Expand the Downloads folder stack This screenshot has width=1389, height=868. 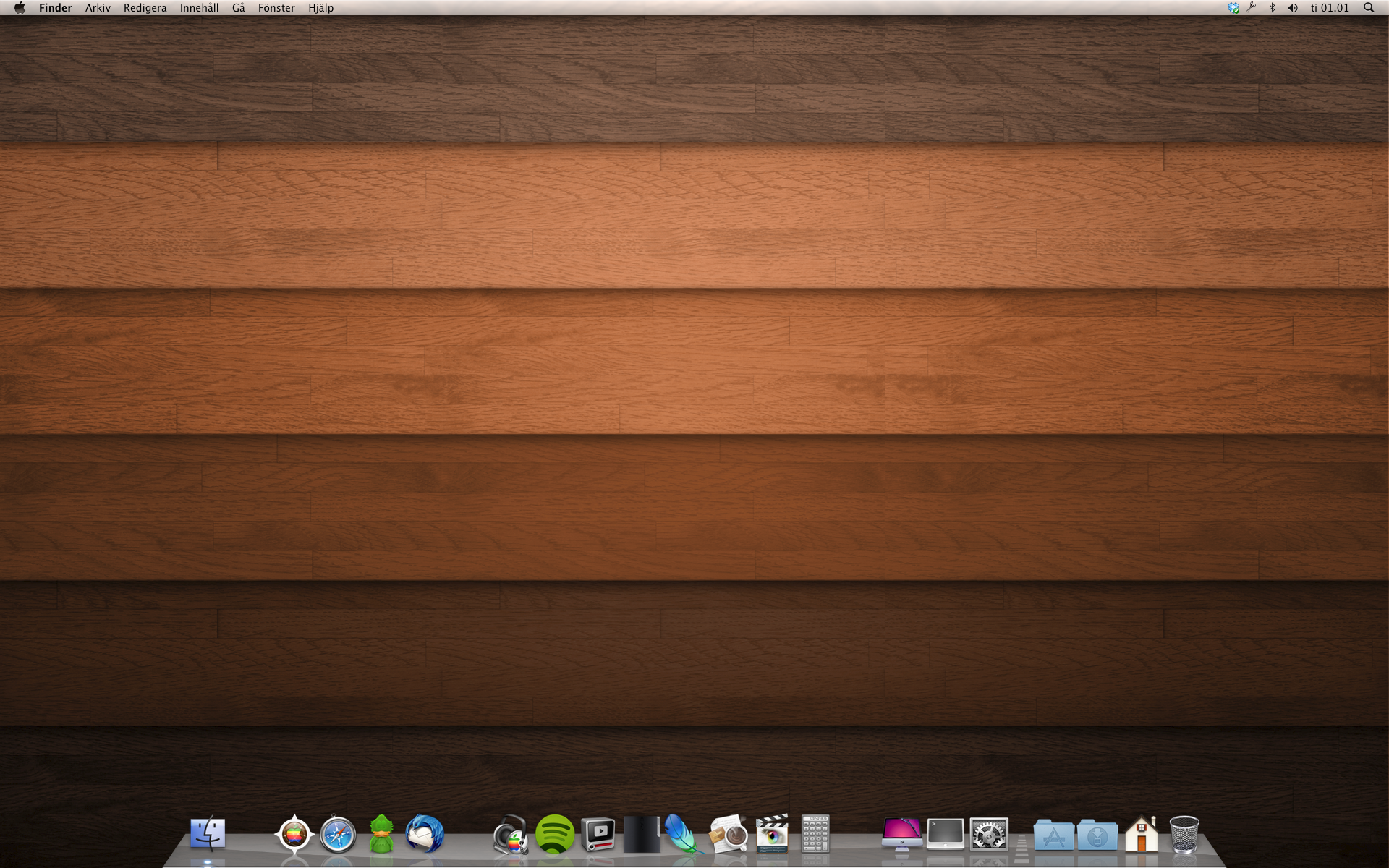coord(1097,835)
